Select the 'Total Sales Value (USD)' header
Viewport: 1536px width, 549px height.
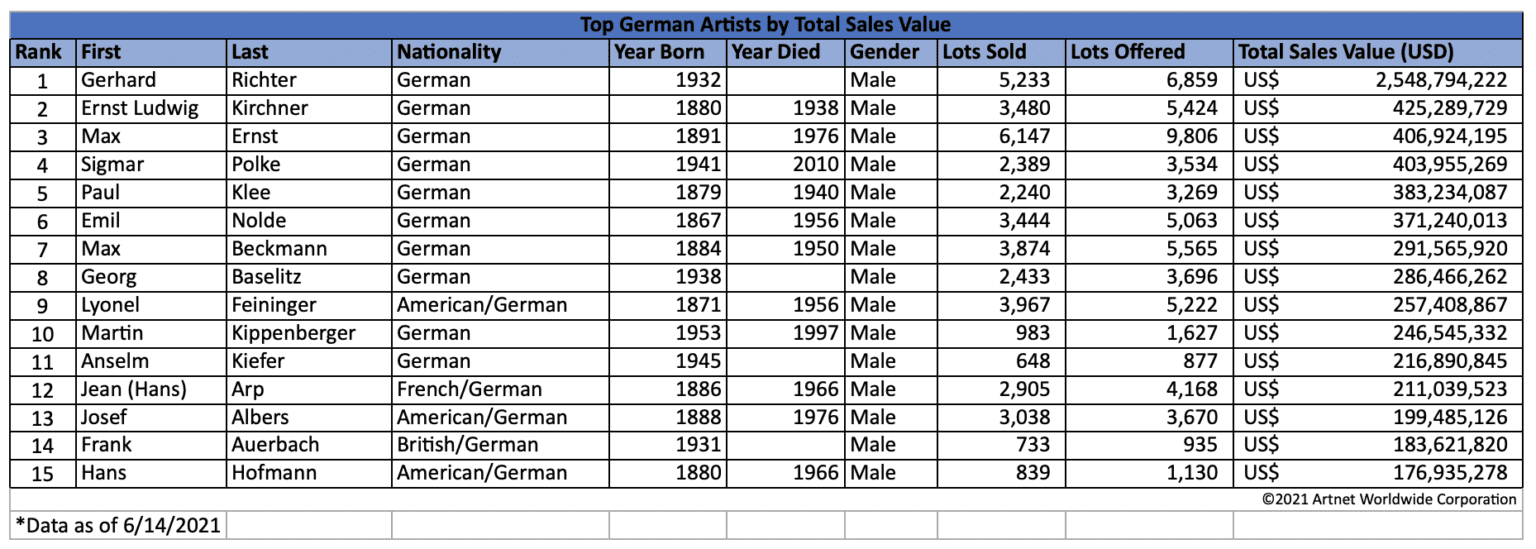pyautogui.click(x=1346, y=53)
